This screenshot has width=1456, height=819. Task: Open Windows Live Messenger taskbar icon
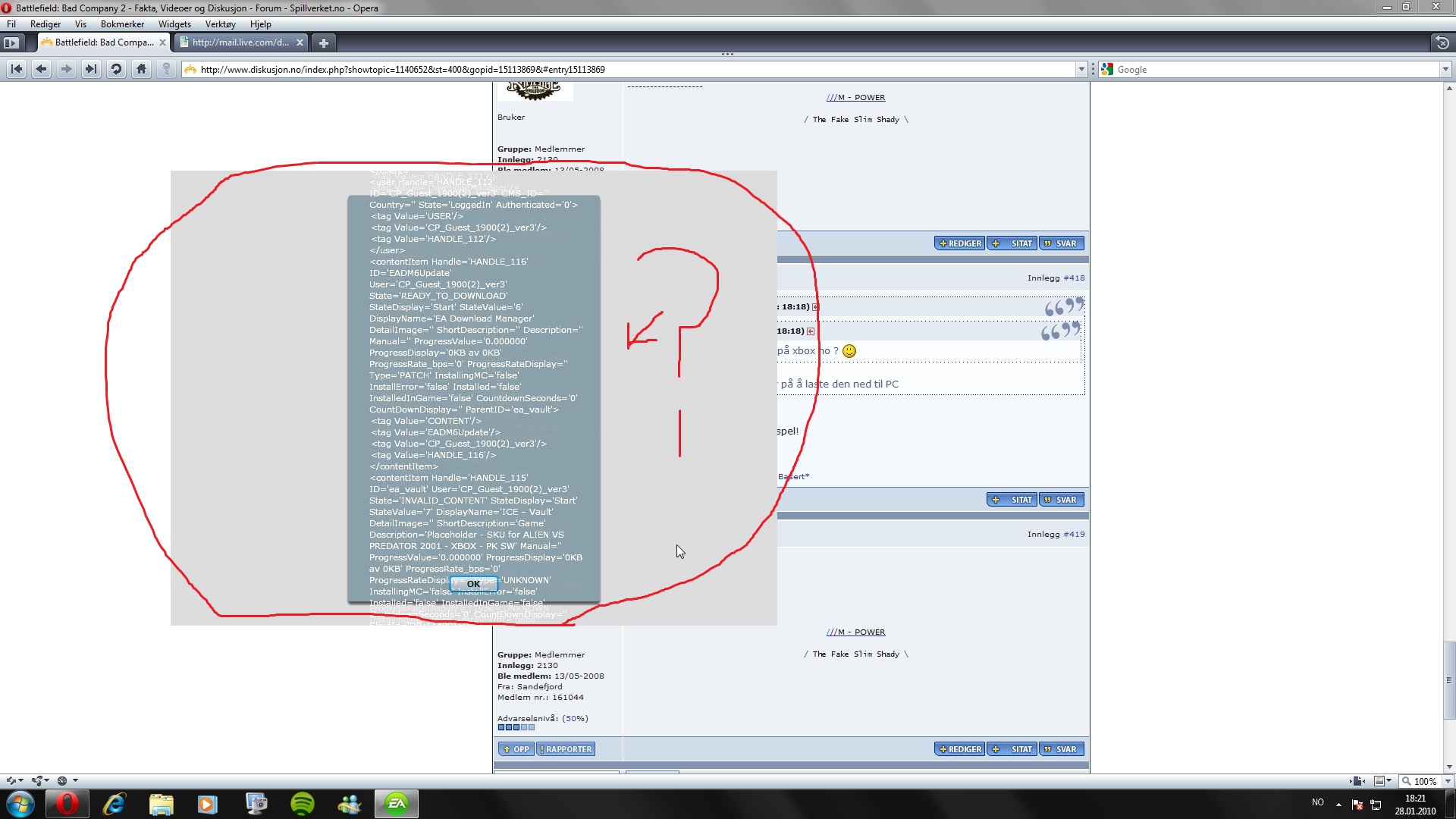349,804
